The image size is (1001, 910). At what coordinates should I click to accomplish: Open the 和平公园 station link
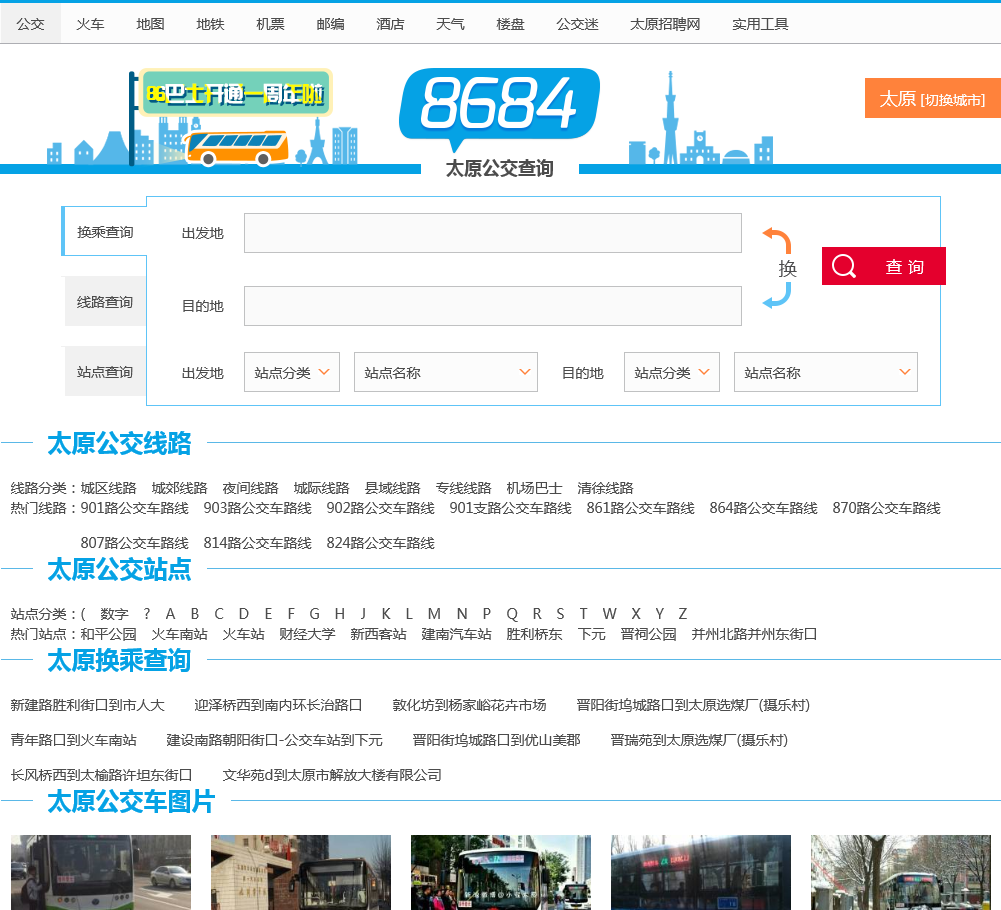pyautogui.click(x=109, y=633)
